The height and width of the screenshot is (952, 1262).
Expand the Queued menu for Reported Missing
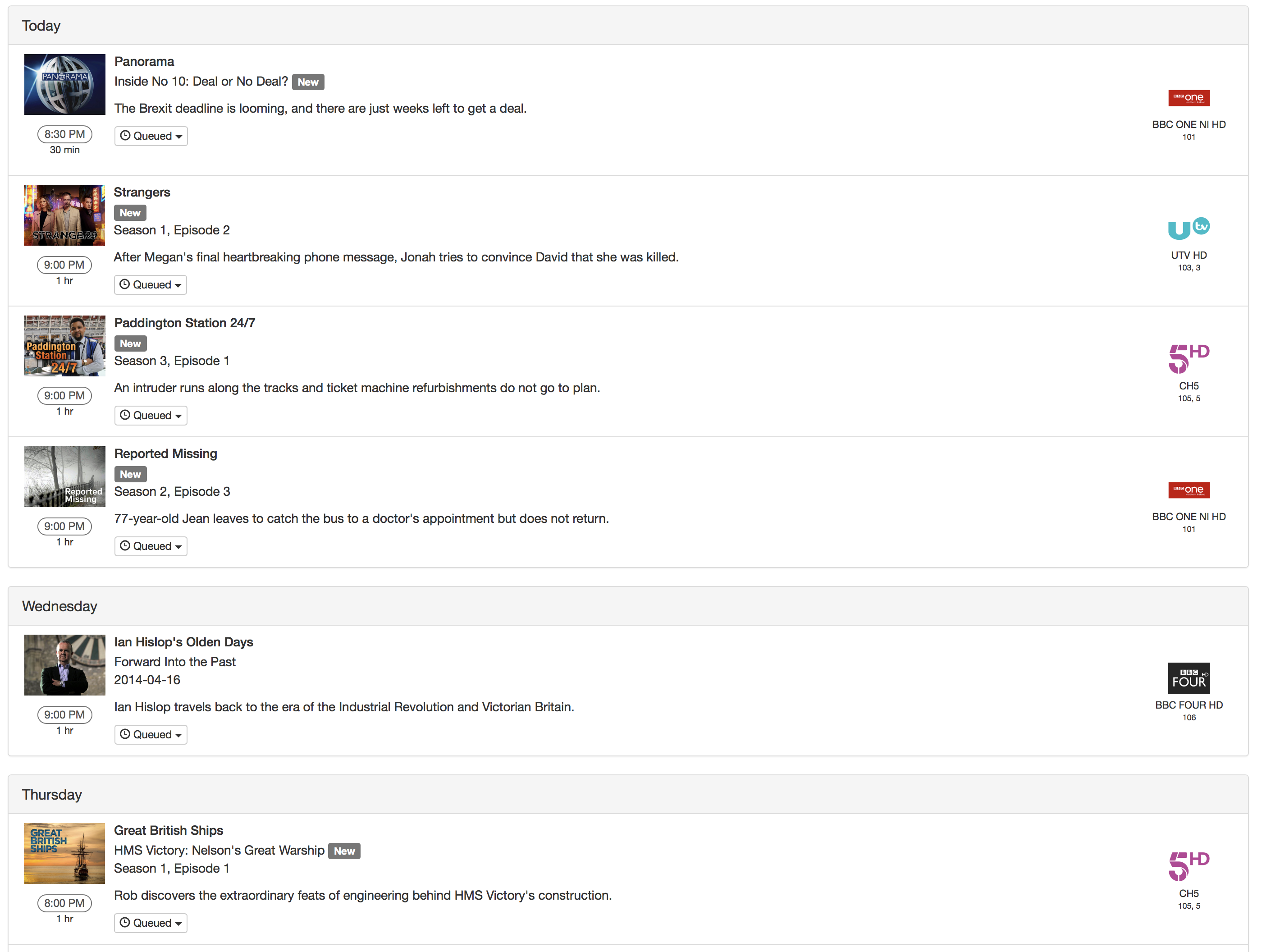(x=151, y=546)
